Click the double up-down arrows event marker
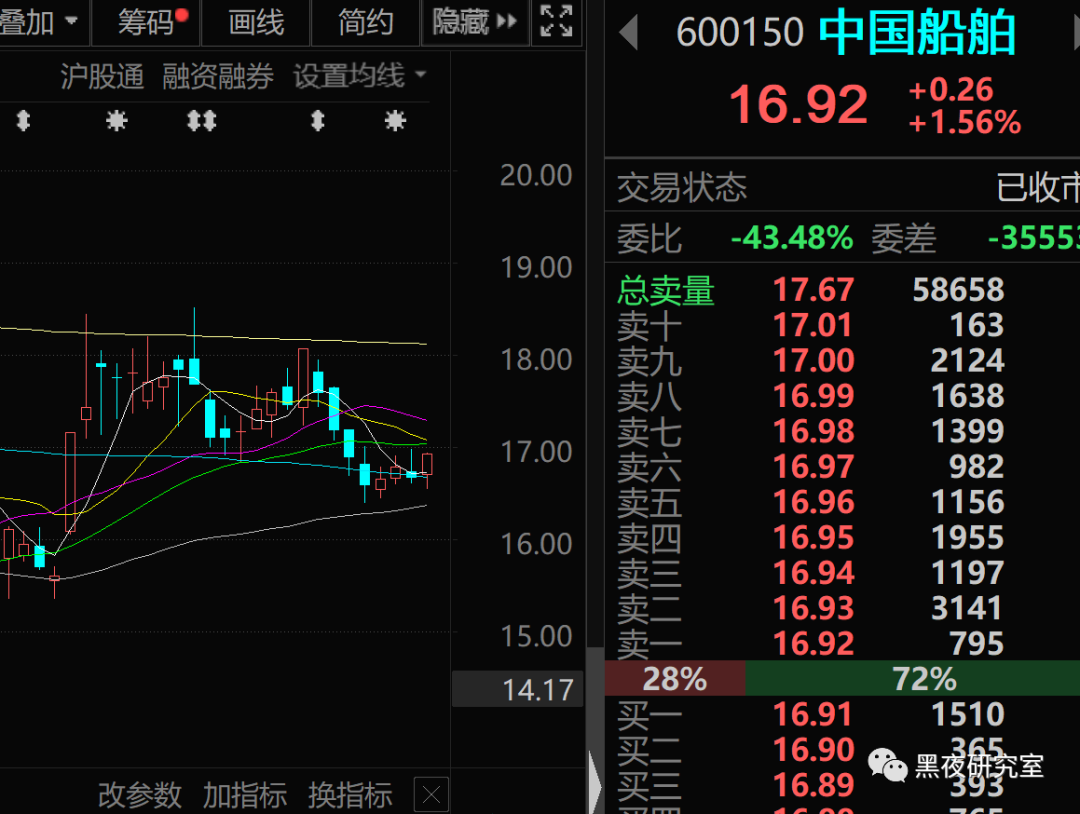Image resolution: width=1080 pixels, height=814 pixels. point(202,121)
